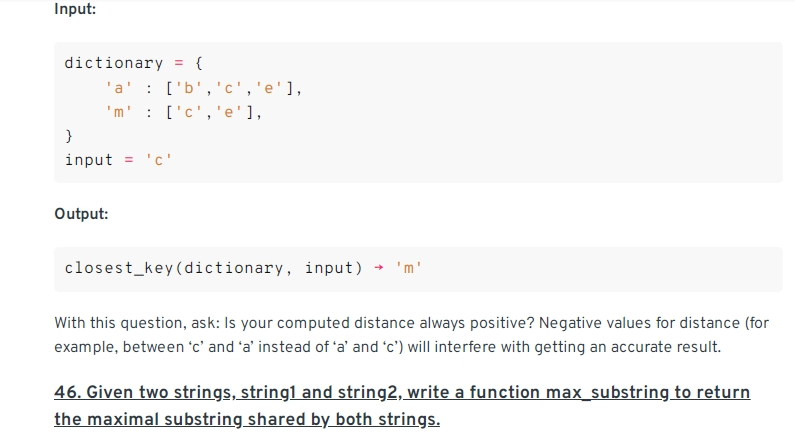Click the closing curly brace in code
This screenshot has height=442, width=795.
[68, 136]
